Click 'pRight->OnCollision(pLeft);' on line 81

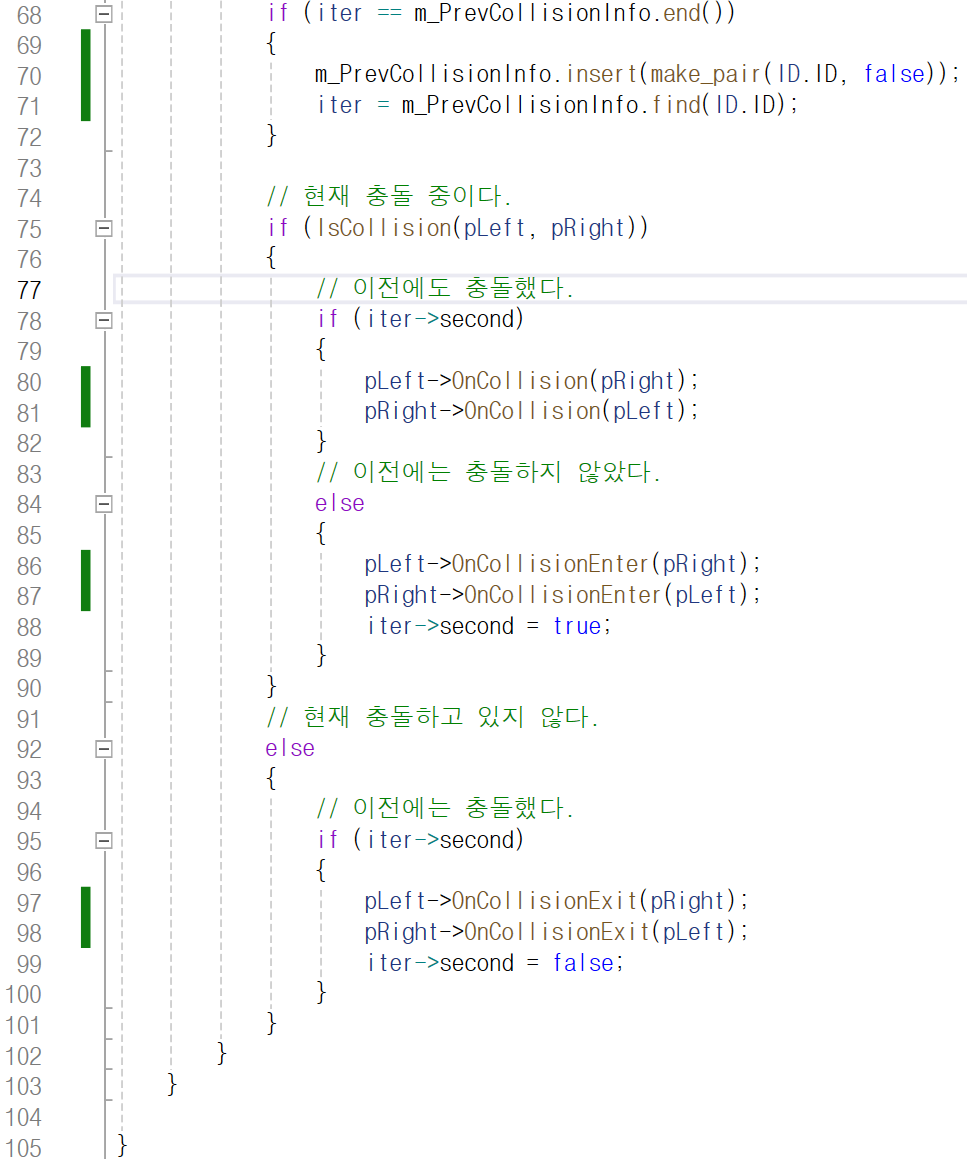point(531,411)
